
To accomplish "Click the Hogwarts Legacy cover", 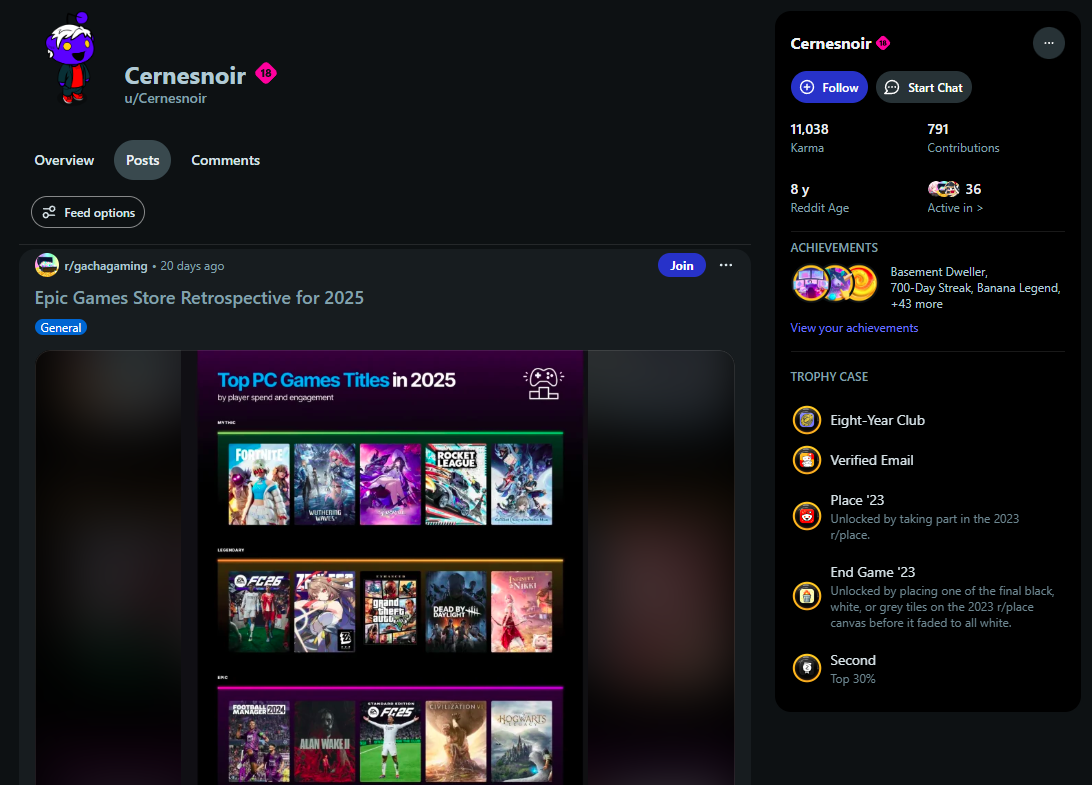I will point(522,741).
